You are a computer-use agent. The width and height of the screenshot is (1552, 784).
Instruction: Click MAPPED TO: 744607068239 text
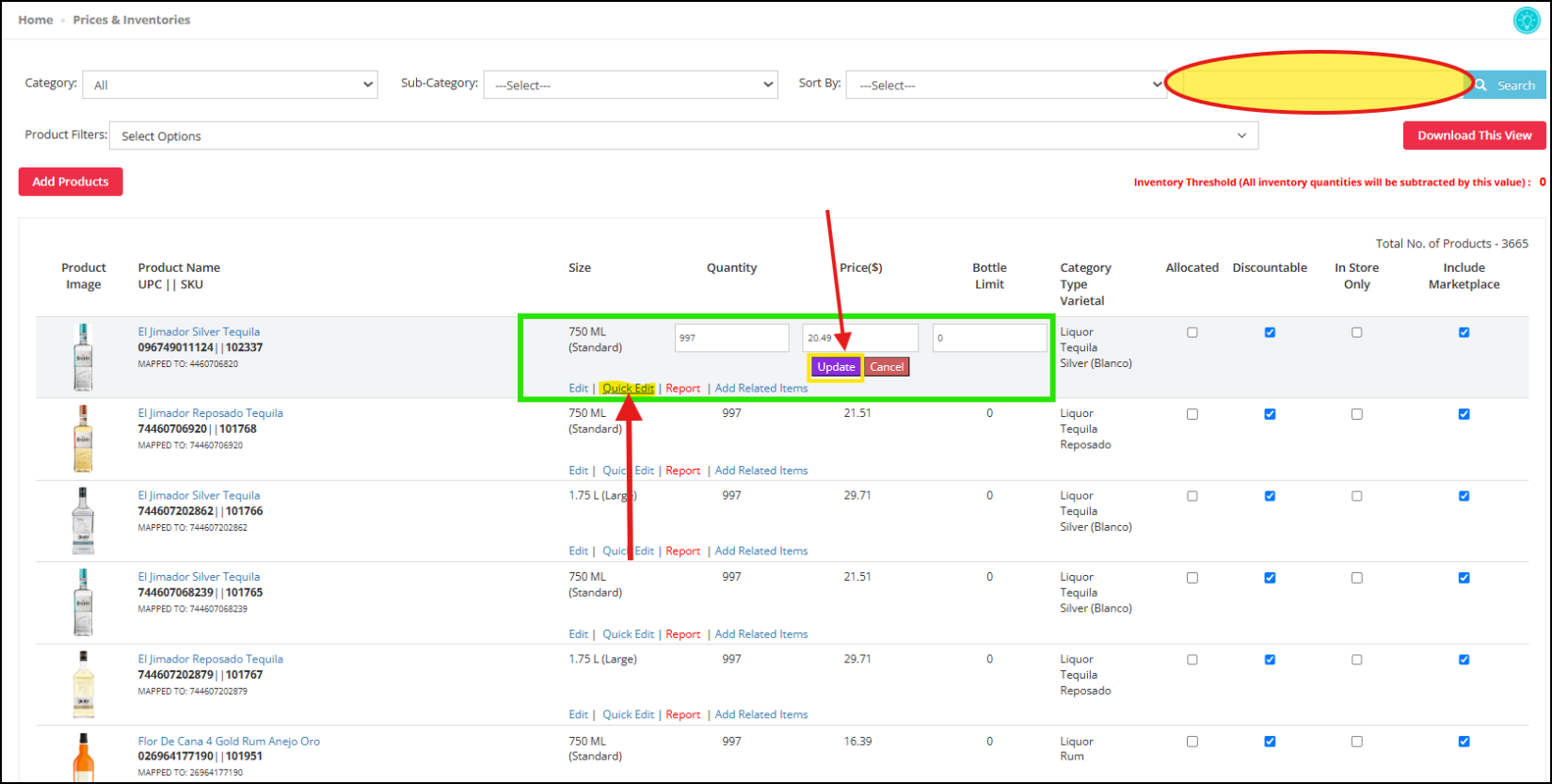193,609
